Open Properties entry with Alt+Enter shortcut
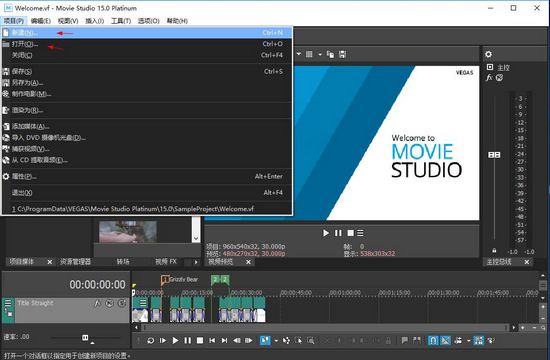Screen dimensions: 550x360 tap(147, 176)
